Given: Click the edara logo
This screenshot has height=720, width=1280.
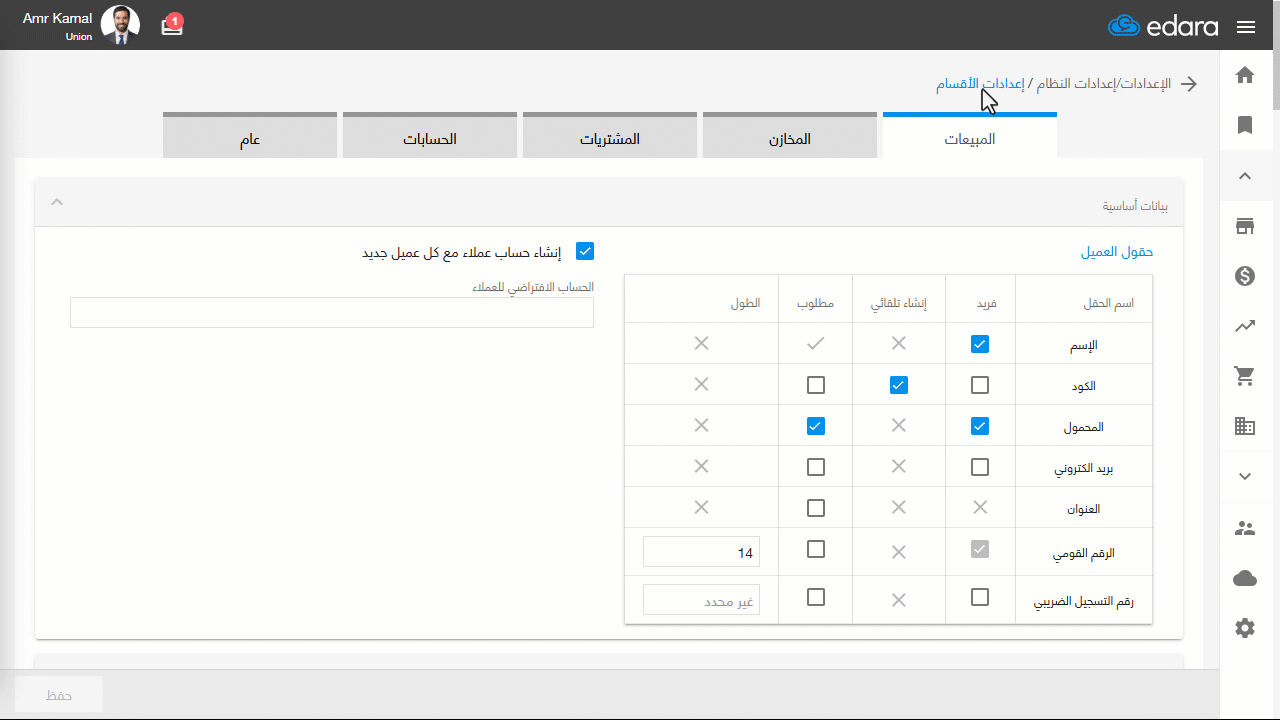Looking at the screenshot, I should point(1163,26).
